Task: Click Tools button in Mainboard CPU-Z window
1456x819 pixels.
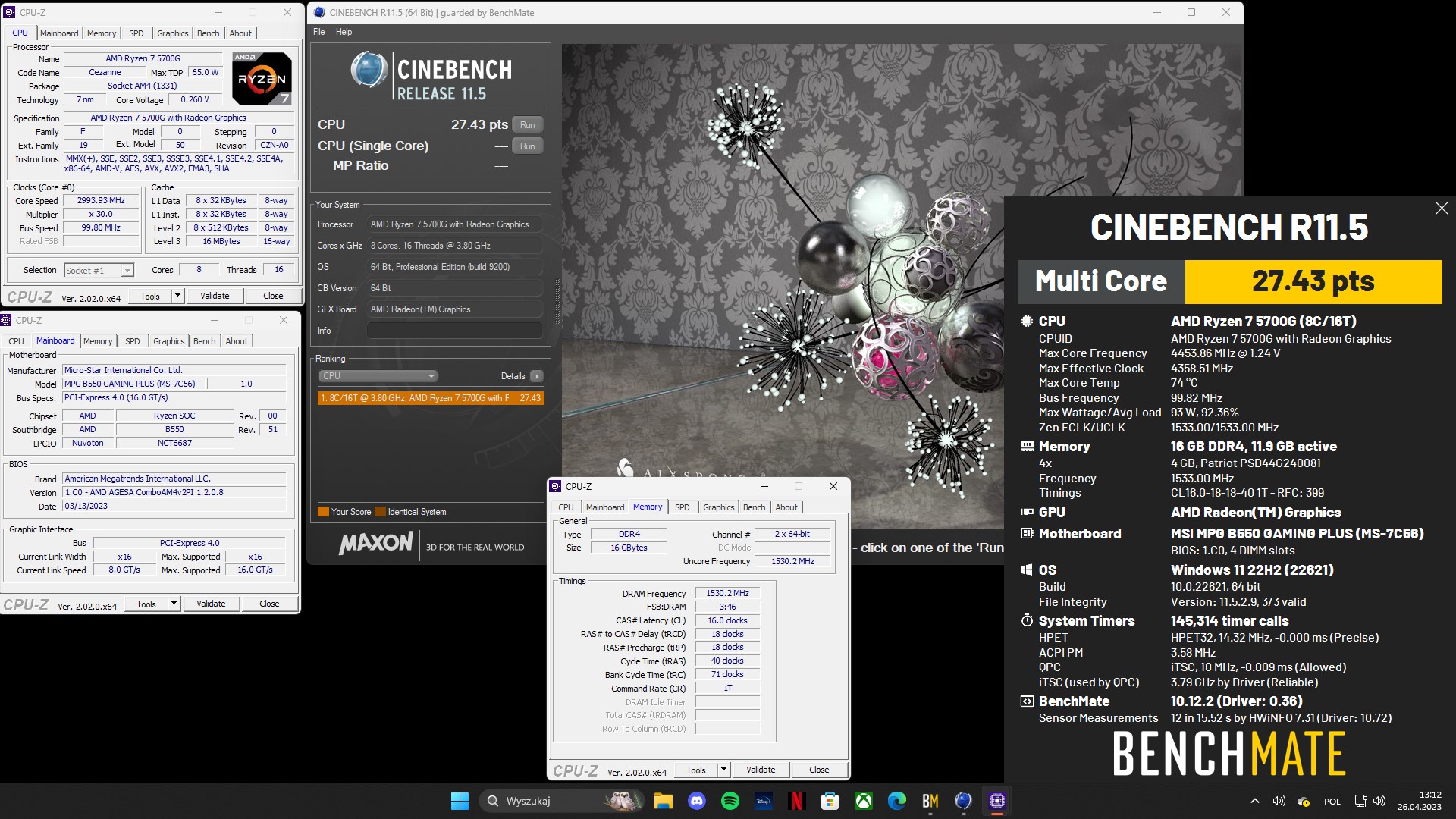Action: (146, 604)
